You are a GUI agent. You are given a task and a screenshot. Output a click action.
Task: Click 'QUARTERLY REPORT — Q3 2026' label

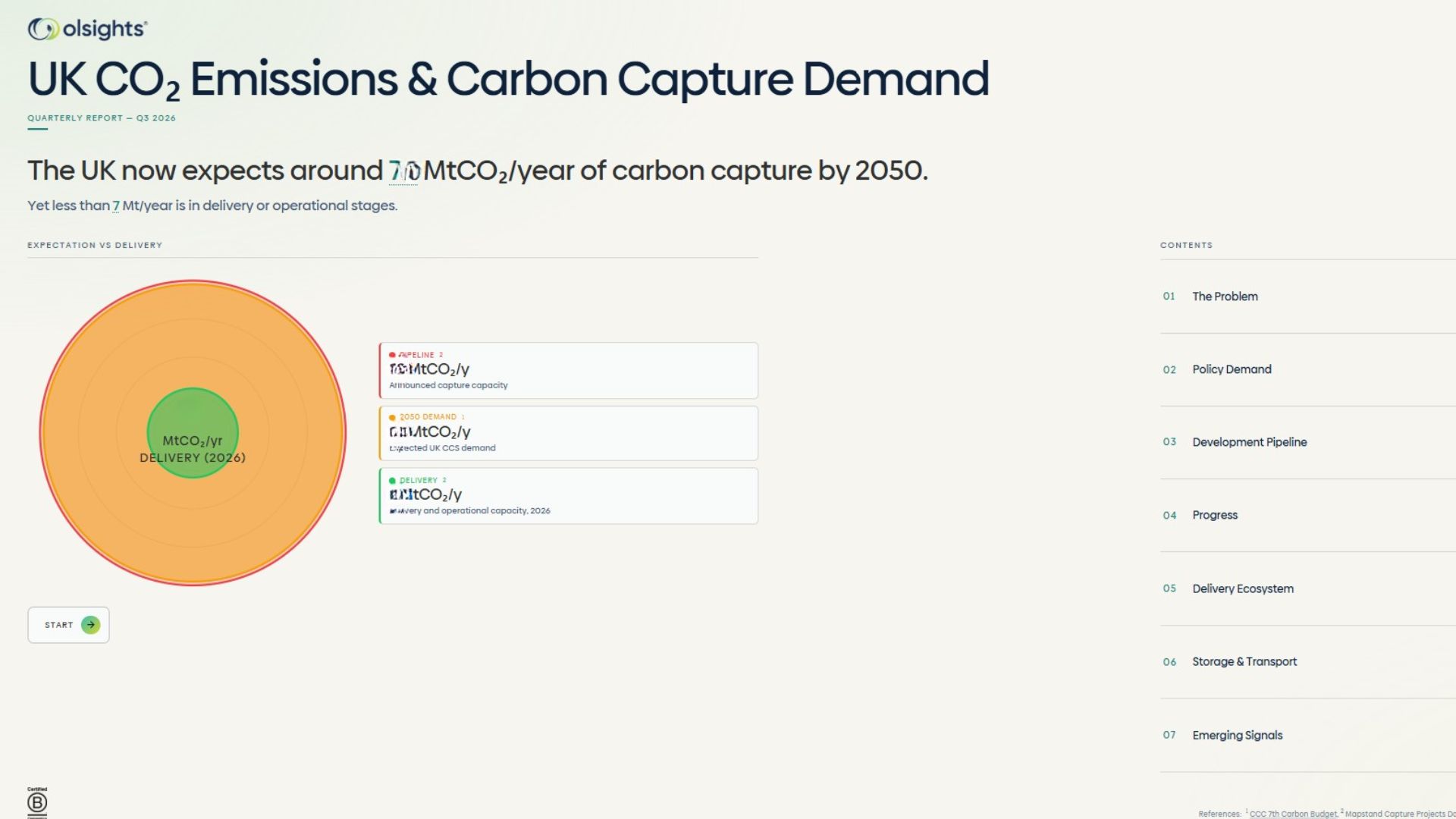click(x=102, y=118)
